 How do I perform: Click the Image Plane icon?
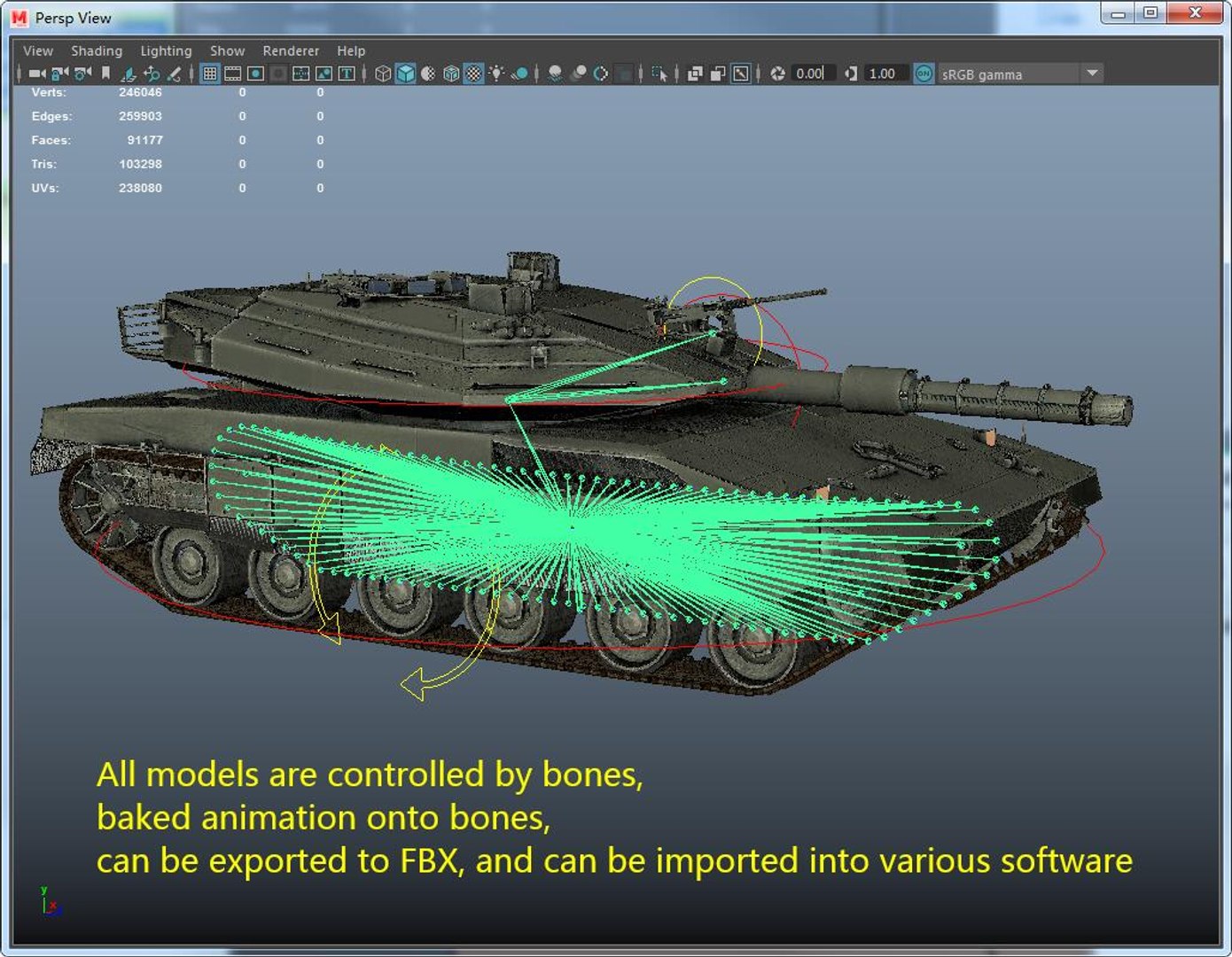click(129, 74)
